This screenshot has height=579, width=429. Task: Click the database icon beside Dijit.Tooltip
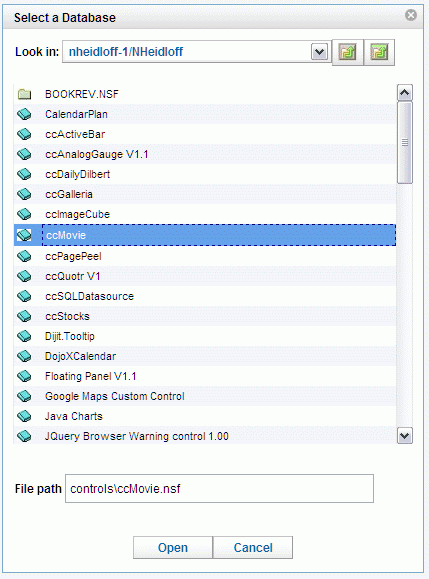(24, 336)
